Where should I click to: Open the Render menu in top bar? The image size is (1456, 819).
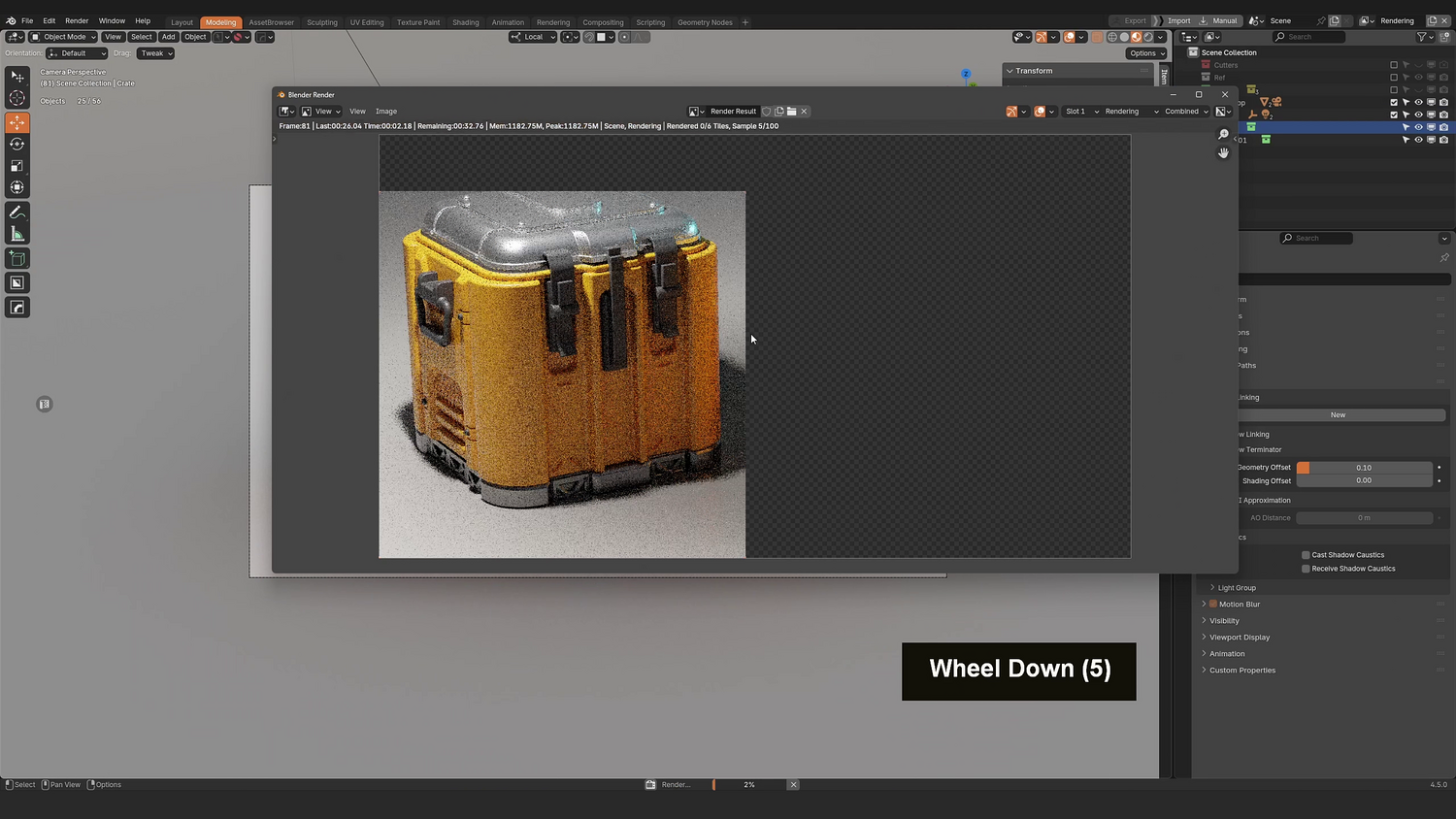pyautogui.click(x=77, y=20)
